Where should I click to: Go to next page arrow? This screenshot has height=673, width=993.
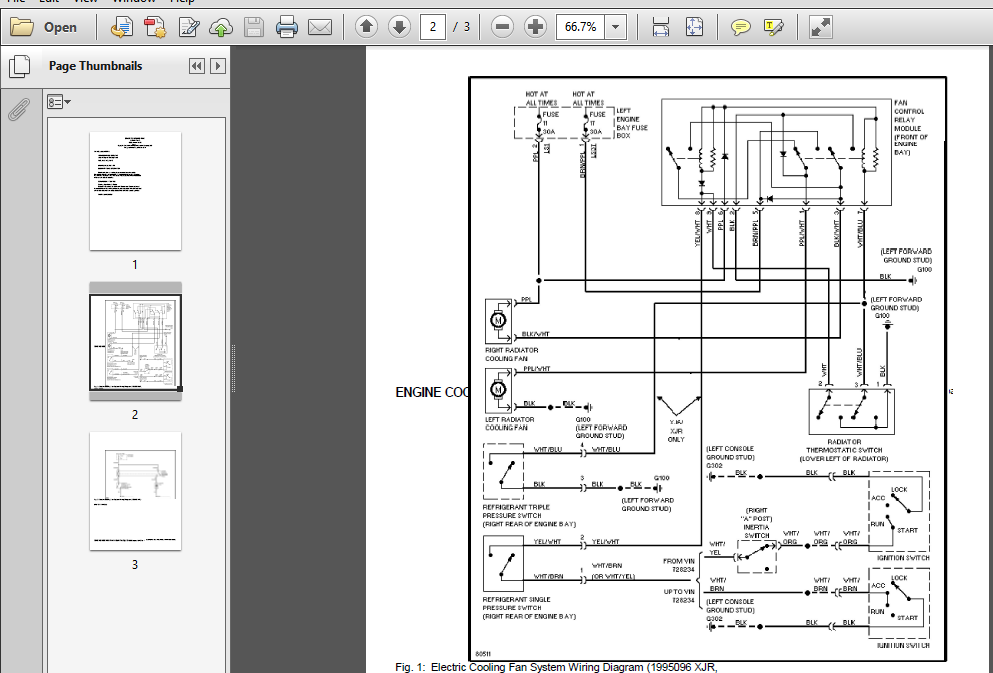point(399,27)
